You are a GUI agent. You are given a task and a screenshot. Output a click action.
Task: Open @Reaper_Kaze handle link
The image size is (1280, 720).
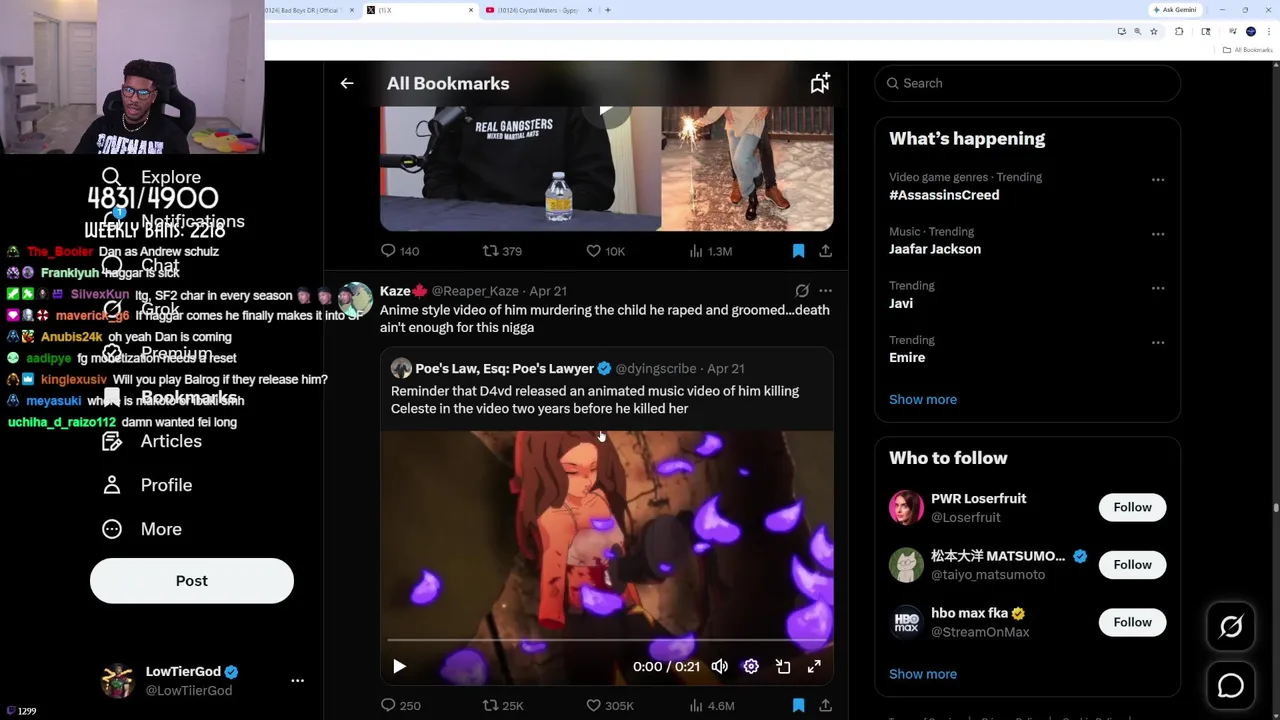pyautogui.click(x=475, y=291)
